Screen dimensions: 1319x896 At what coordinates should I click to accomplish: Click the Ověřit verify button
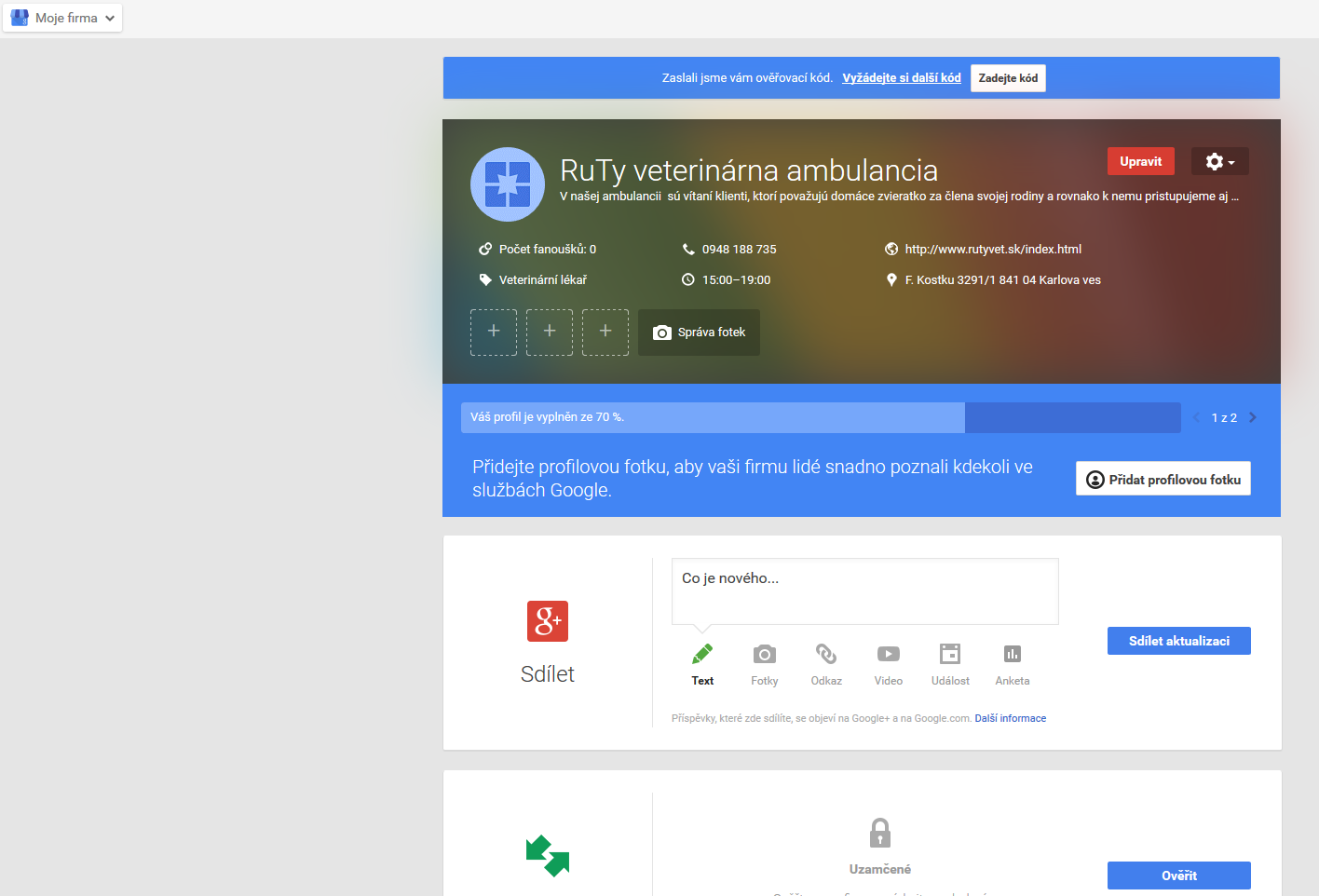pos(1179,876)
